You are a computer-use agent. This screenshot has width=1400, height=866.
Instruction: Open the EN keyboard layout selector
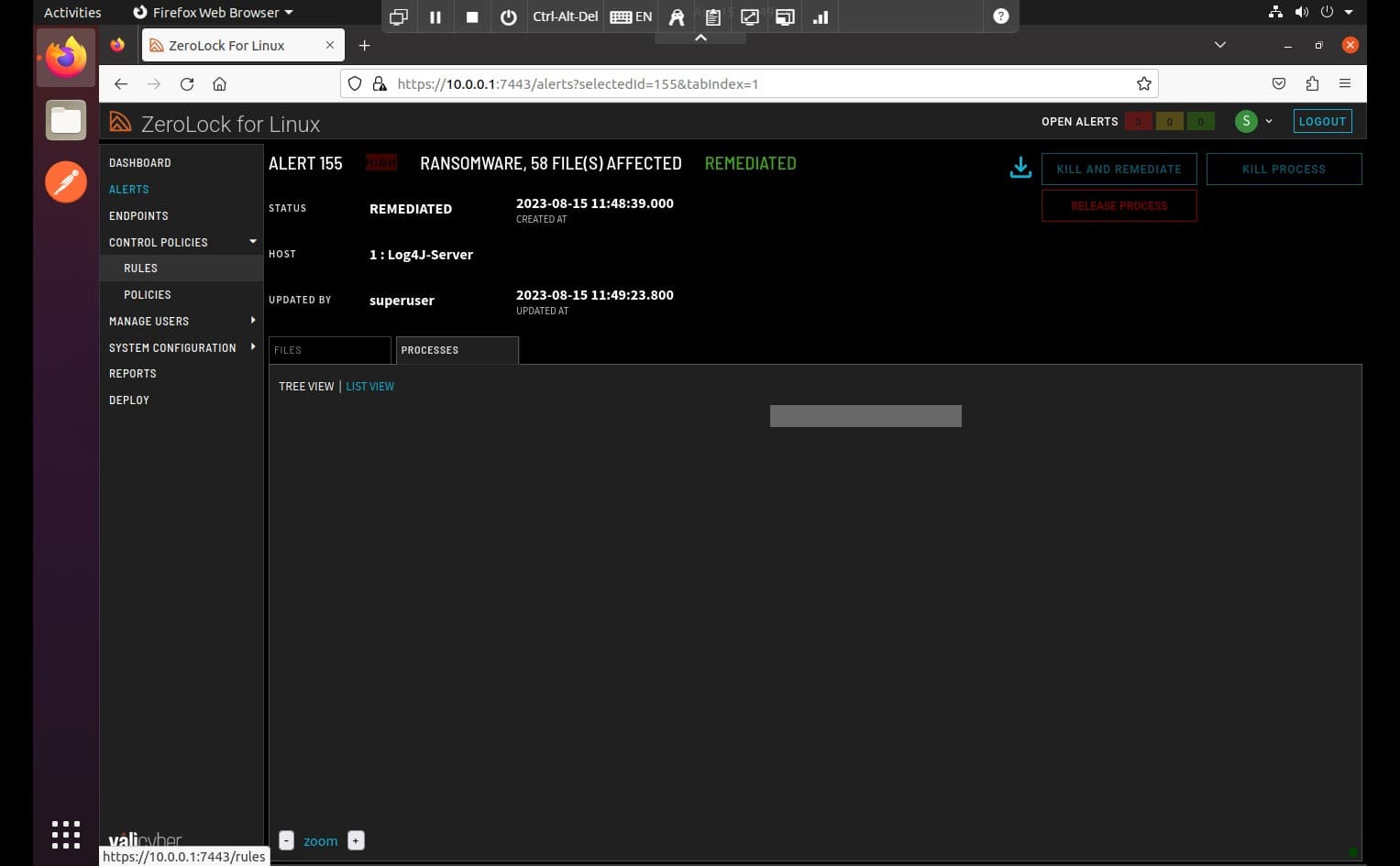coord(631,16)
